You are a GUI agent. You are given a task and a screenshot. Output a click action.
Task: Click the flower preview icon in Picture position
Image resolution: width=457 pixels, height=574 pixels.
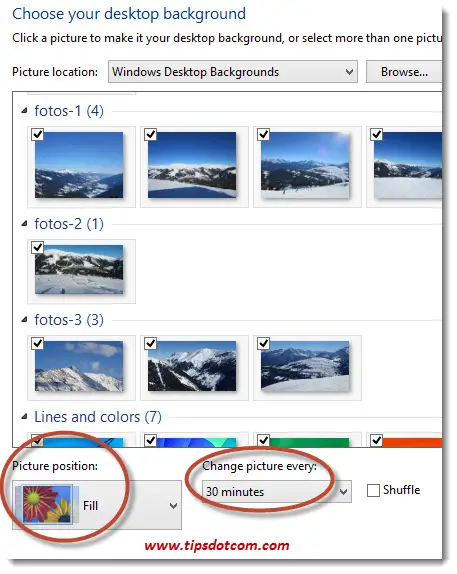pyautogui.click(x=47, y=505)
